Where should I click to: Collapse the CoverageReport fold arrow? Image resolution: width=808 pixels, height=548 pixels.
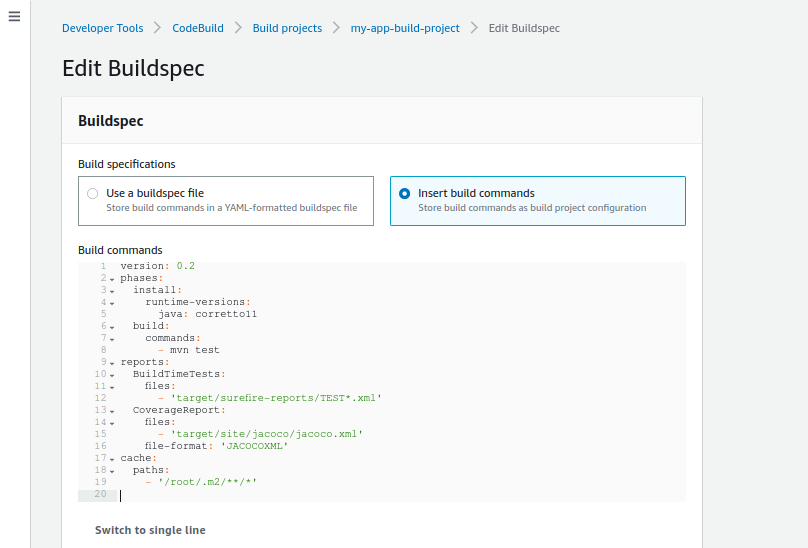tap(112, 411)
